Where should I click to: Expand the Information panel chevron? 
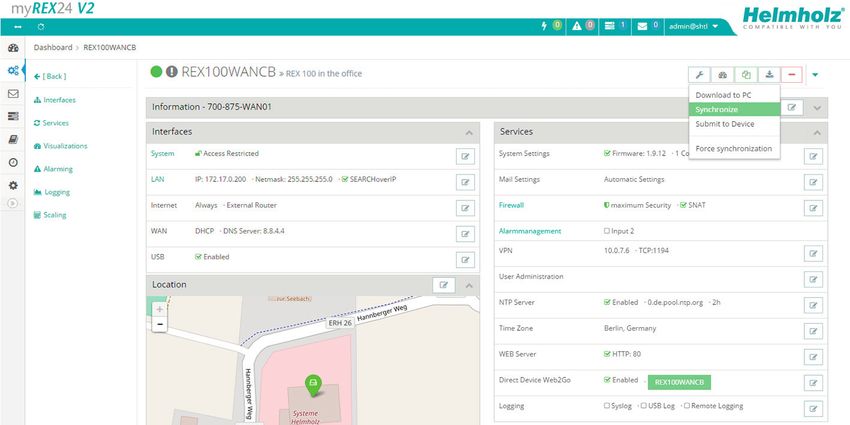(x=817, y=108)
